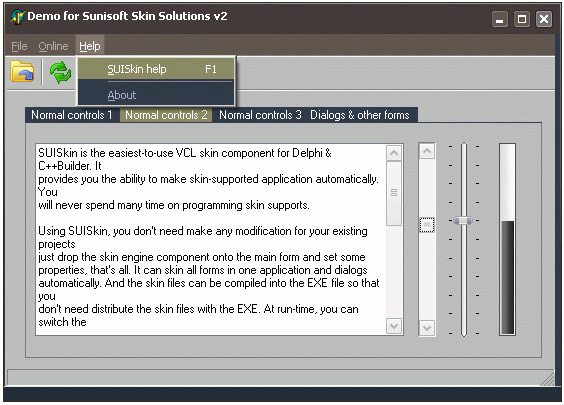
Task: Open the Online menu
Action: click(53, 46)
